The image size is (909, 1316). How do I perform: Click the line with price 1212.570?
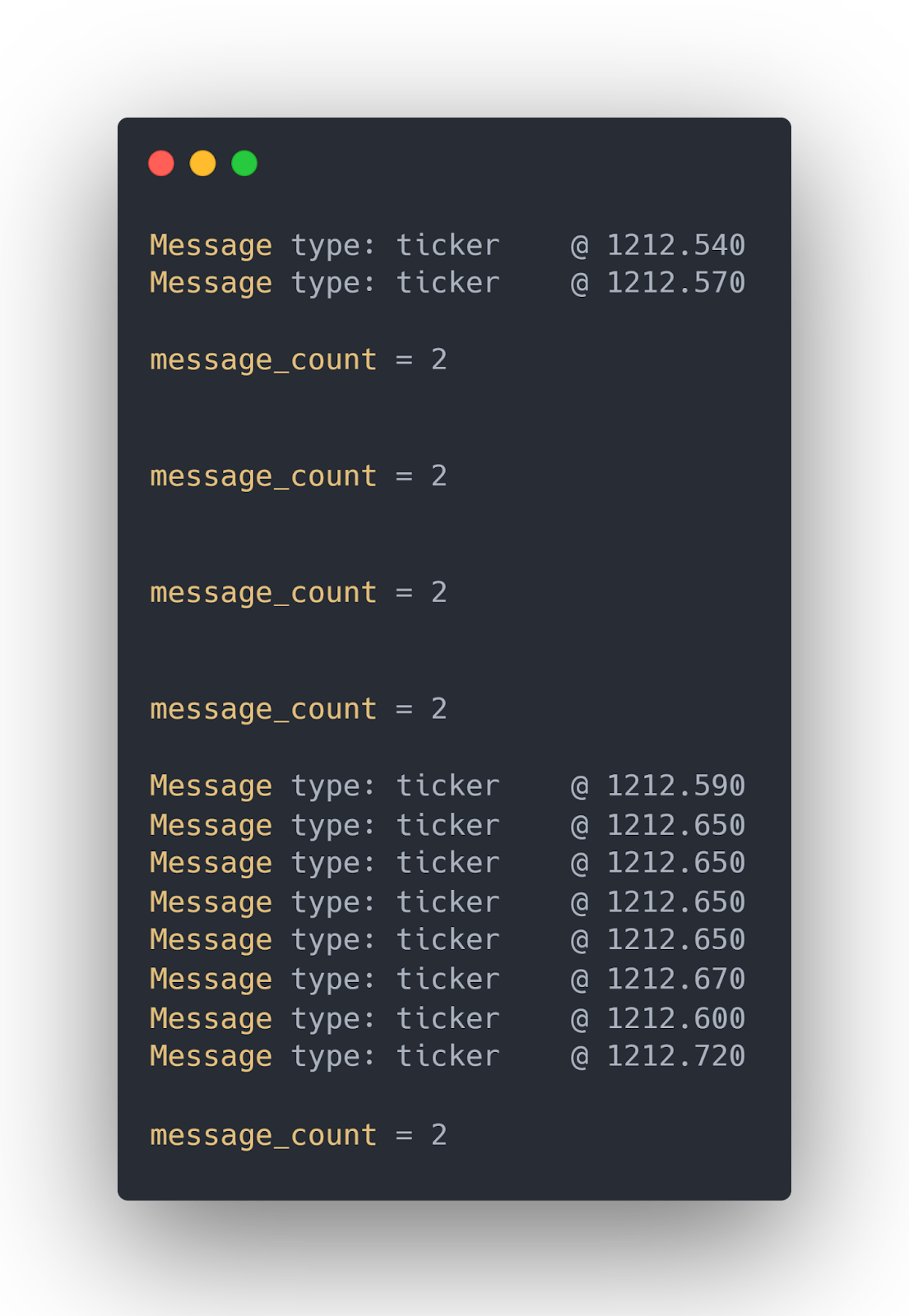pyautogui.click(x=448, y=284)
